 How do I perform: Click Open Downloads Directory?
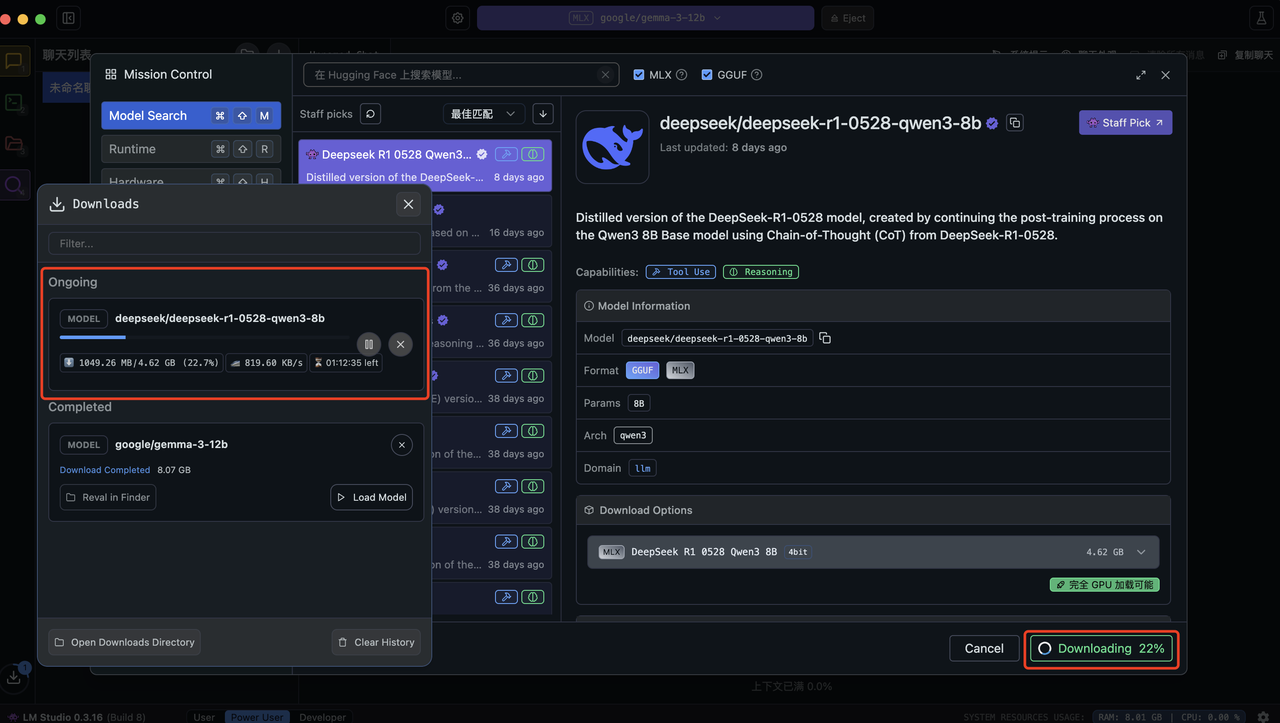click(124, 642)
